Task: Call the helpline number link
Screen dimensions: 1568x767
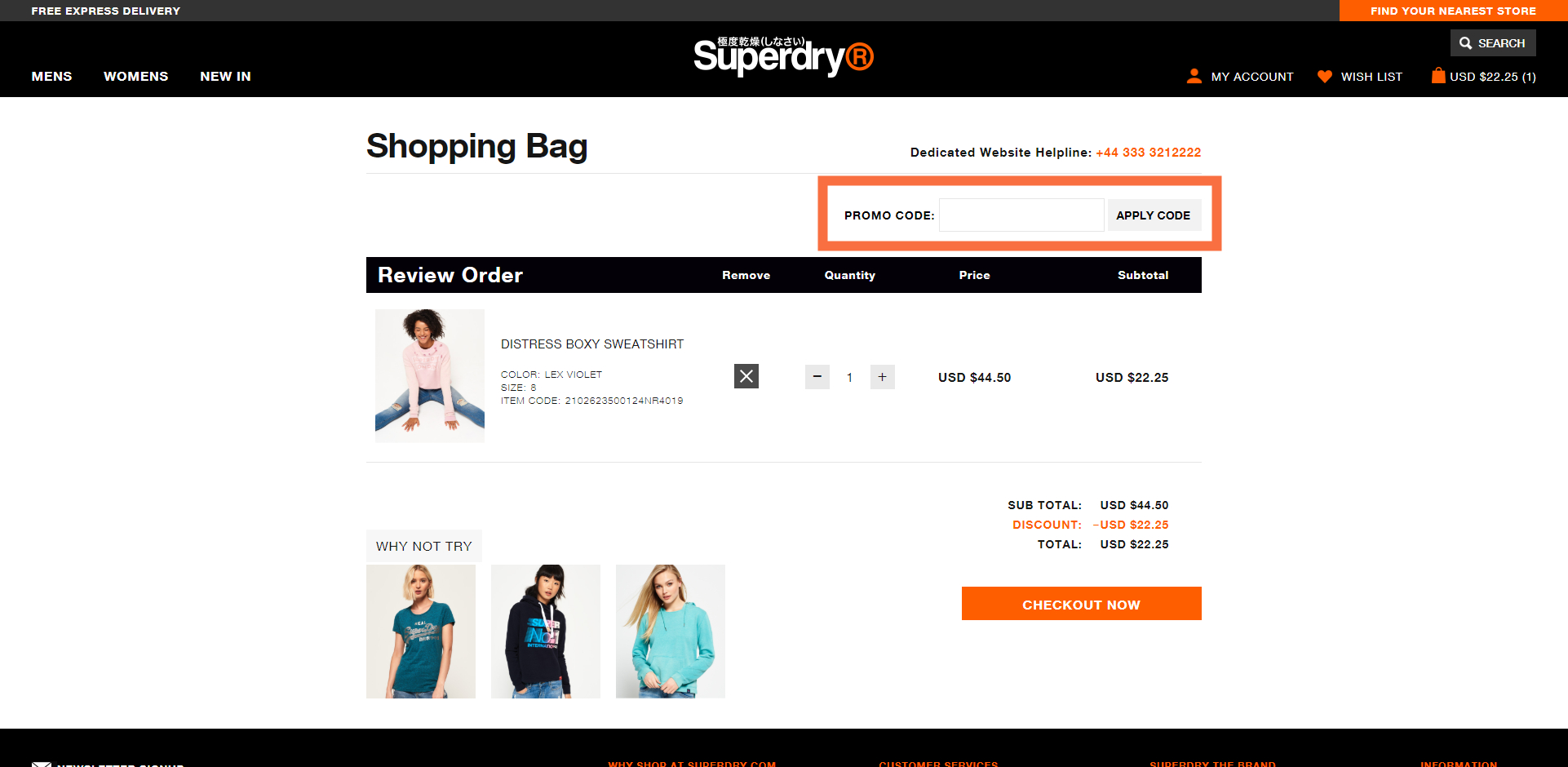Action: [x=1148, y=153]
